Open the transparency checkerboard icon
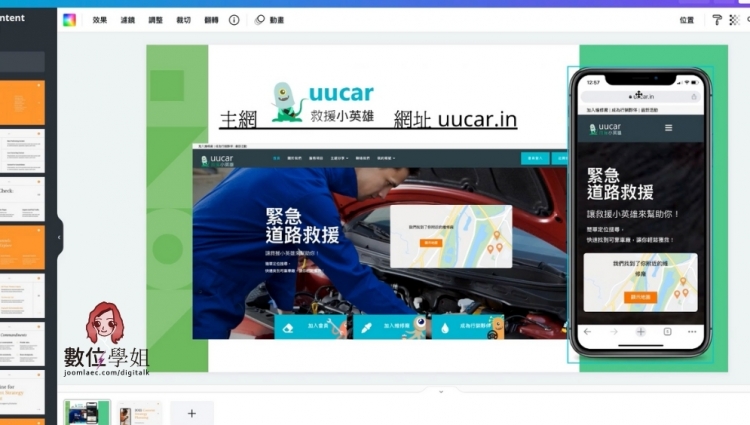 734,20
